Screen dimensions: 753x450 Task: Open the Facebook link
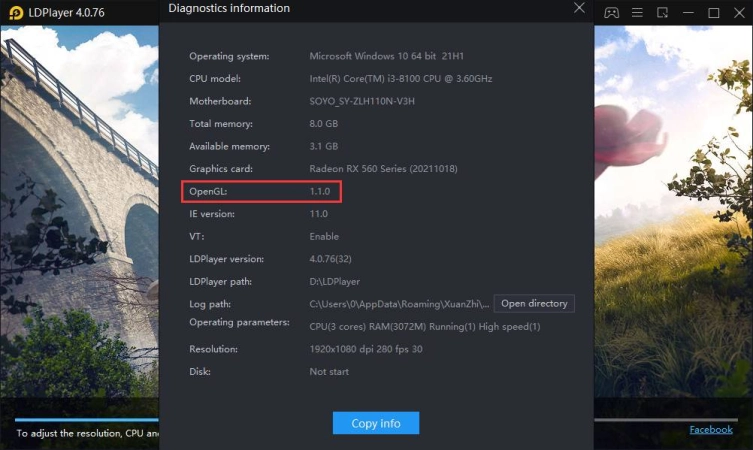coord(711,430)
